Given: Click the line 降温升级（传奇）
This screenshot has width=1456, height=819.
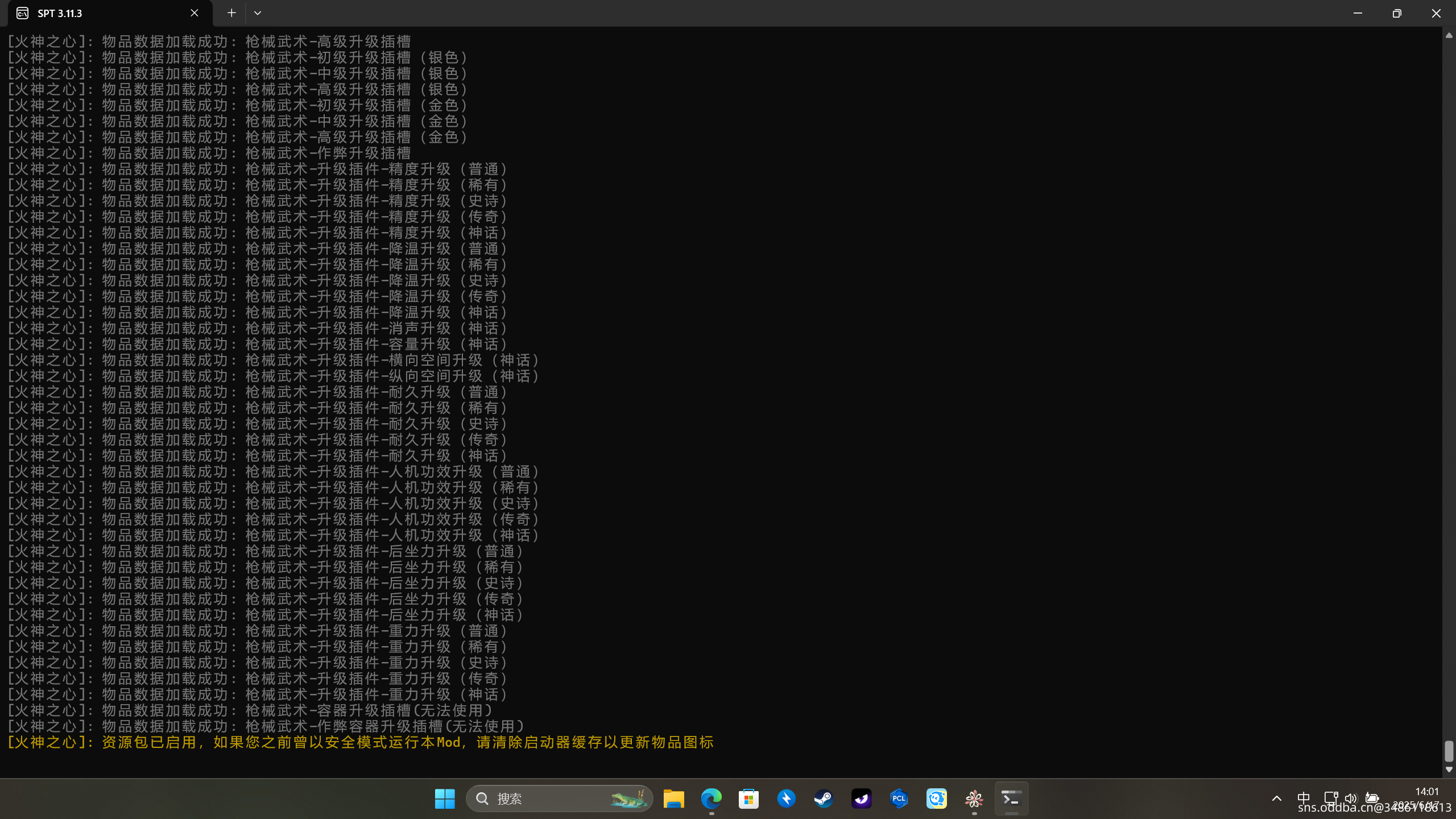Looking at the screenshot, I should [x=257, y=296].
